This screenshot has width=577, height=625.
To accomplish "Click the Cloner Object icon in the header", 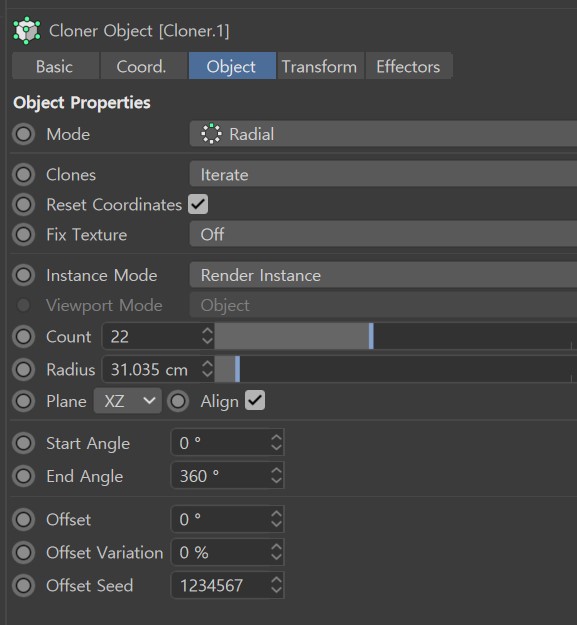I will point(27,31).
